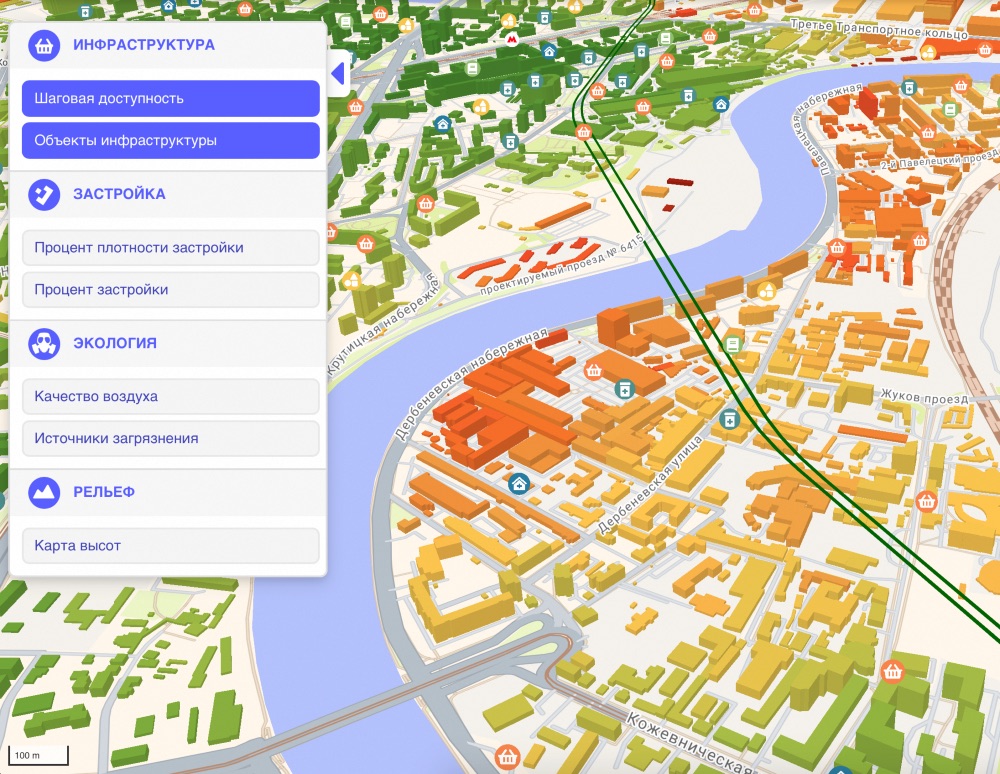Click the red metro M station icon
Image resolution: width=1000 pixels, height=774 pixels.
coord(511,40)
